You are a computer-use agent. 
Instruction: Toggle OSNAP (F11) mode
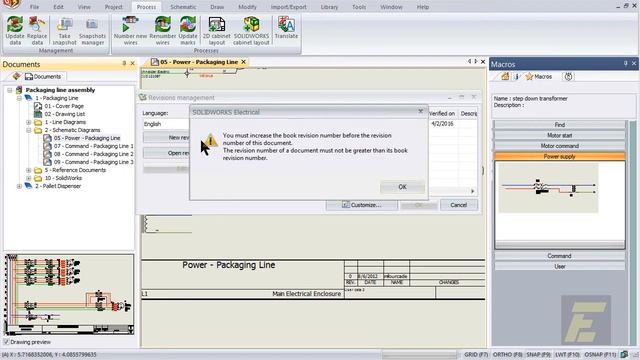click(600, 355)
